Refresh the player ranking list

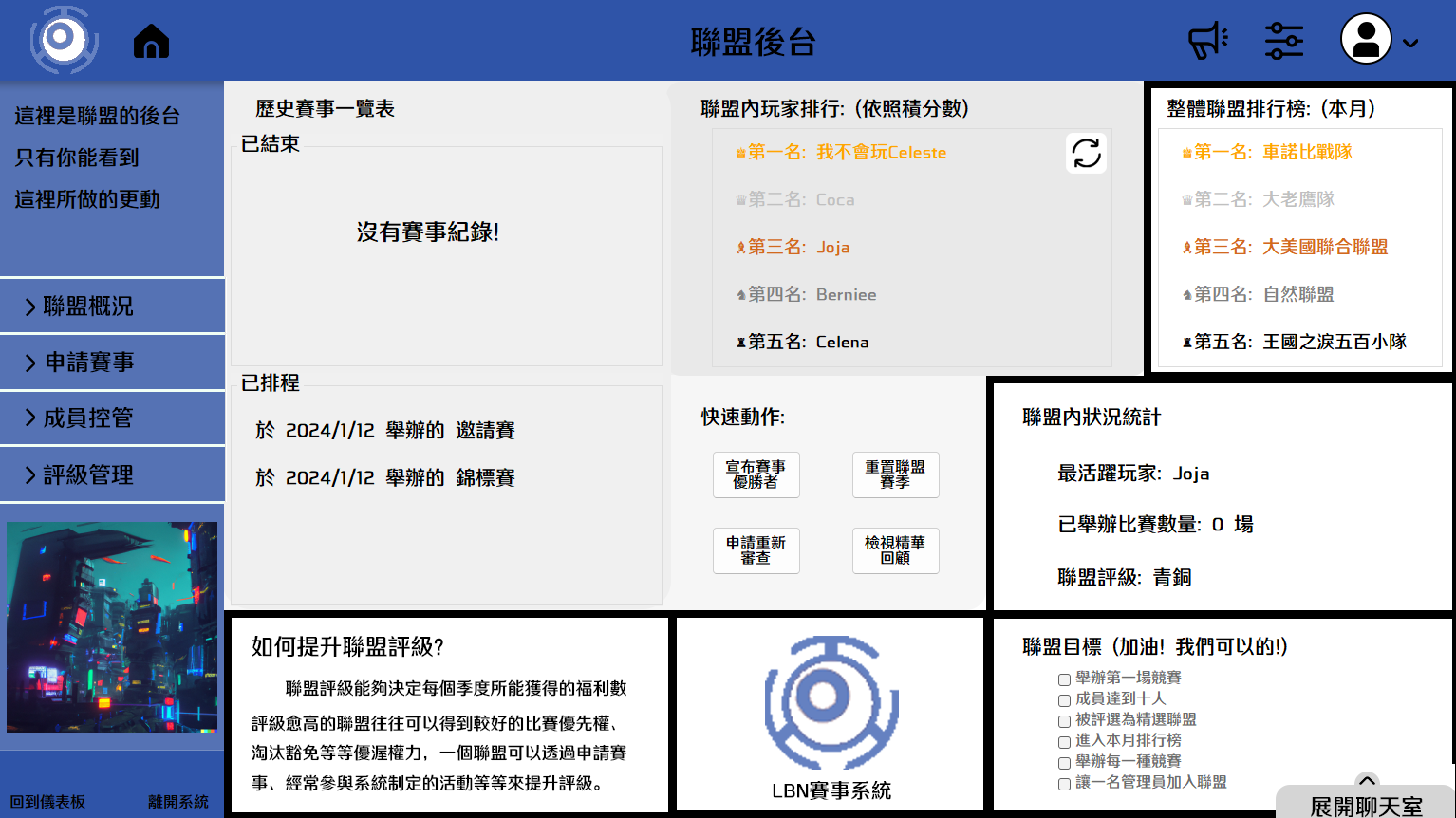click(x=1086, y=153)
